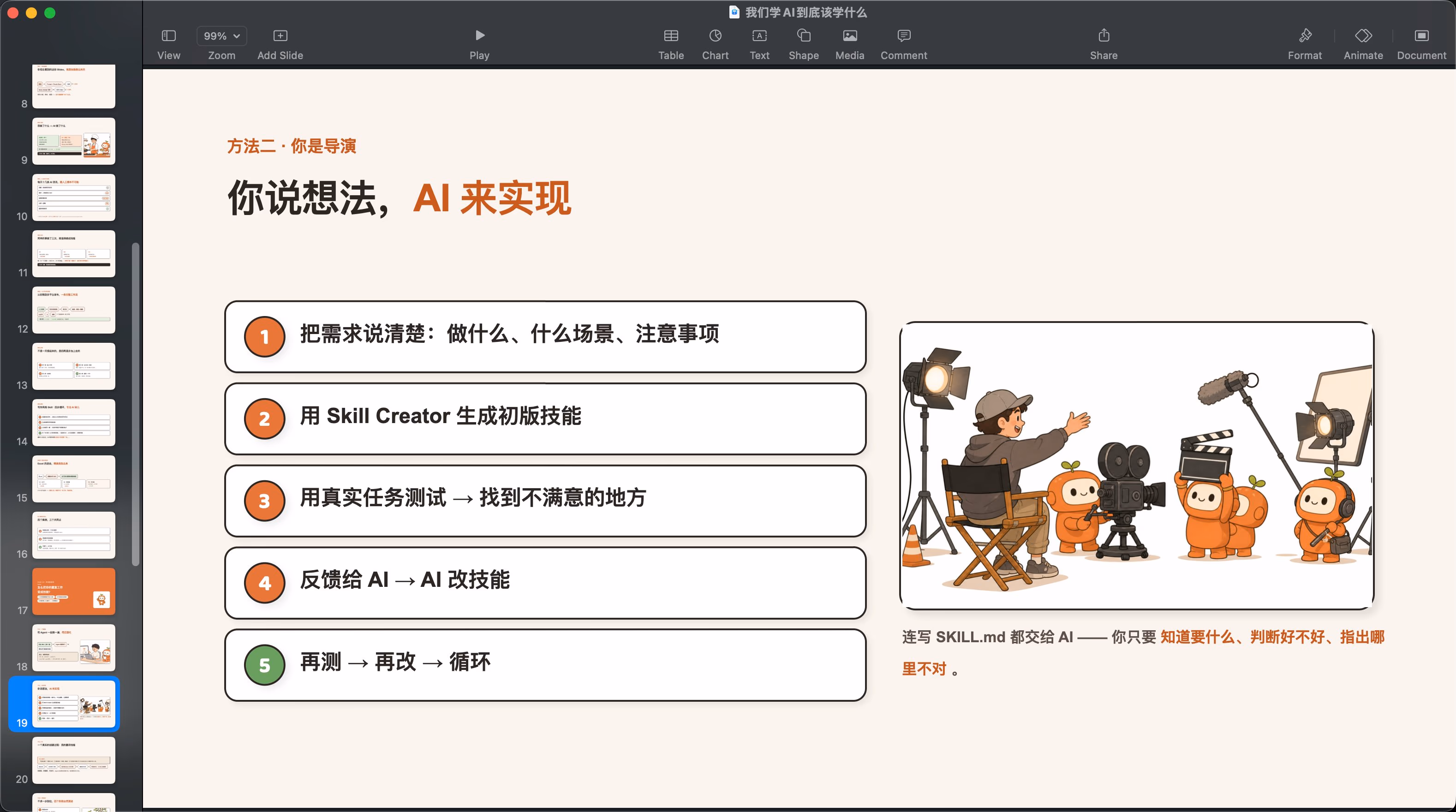1456x812 pixels.
Task: Click the document title in title bar
Action: (806, 12)
